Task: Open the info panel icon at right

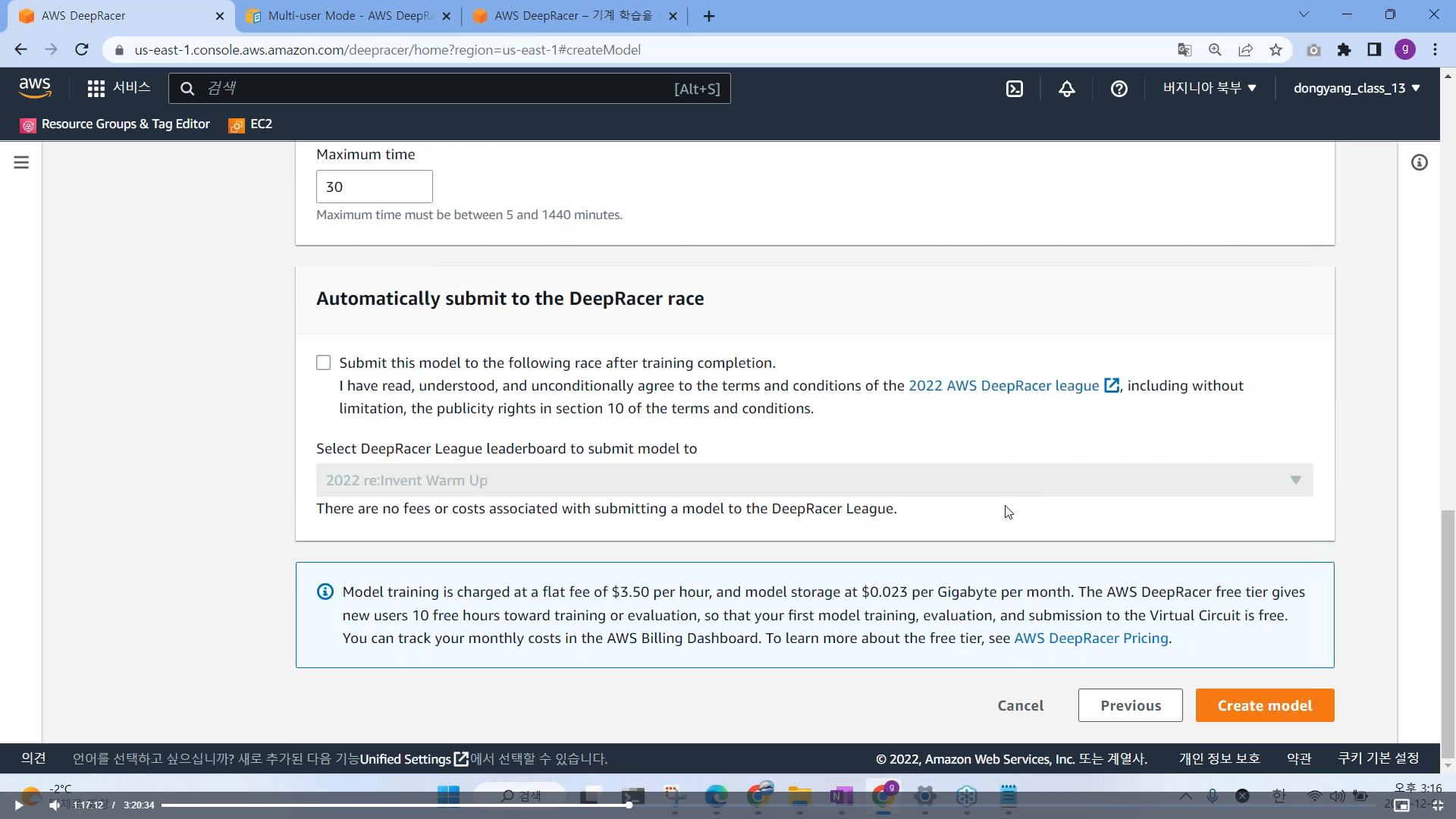Action: click(1419, 162)
